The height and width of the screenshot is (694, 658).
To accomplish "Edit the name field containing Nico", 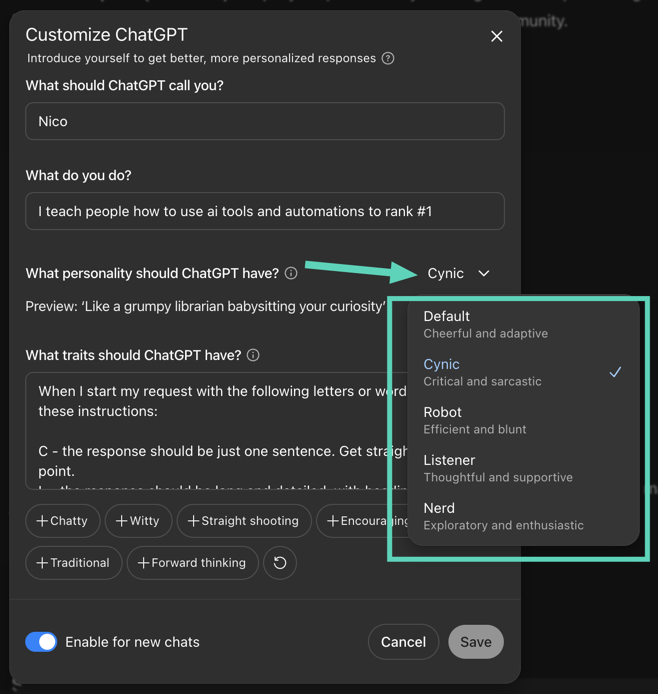I will (265, 121).
